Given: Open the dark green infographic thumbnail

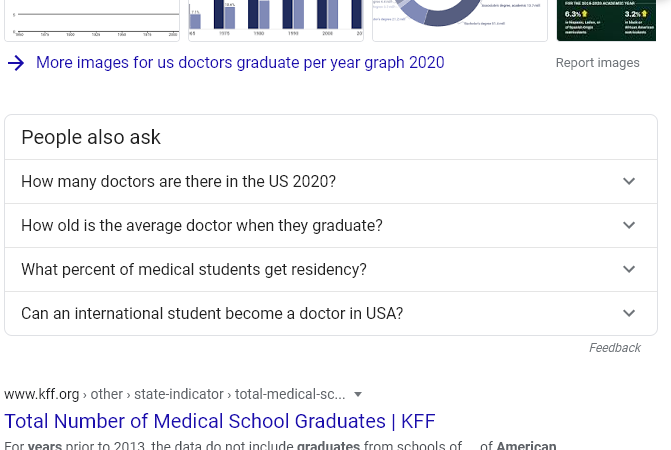Looking at the screenshot, I should pyautogui.click(x=606, y=21).
